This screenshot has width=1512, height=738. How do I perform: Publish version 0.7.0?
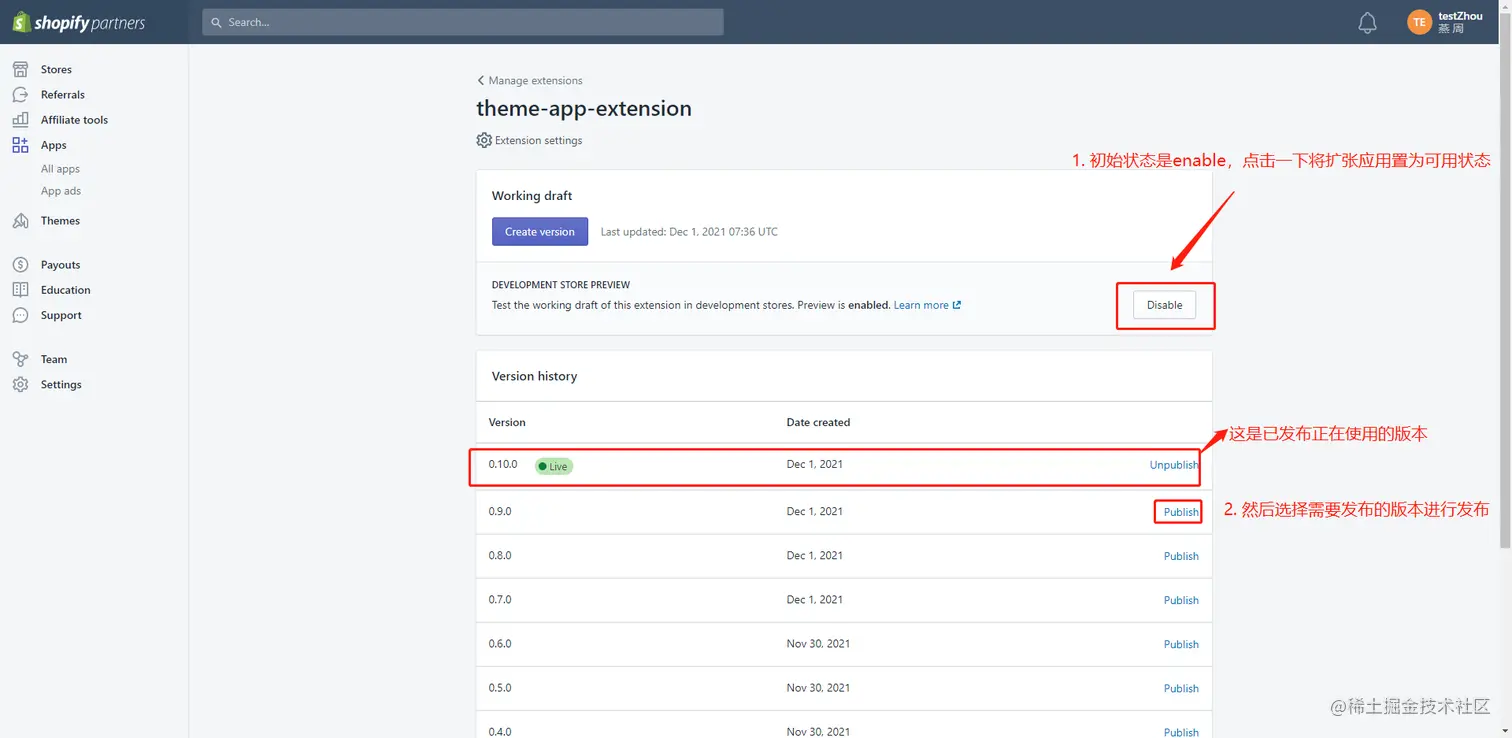1181,600
